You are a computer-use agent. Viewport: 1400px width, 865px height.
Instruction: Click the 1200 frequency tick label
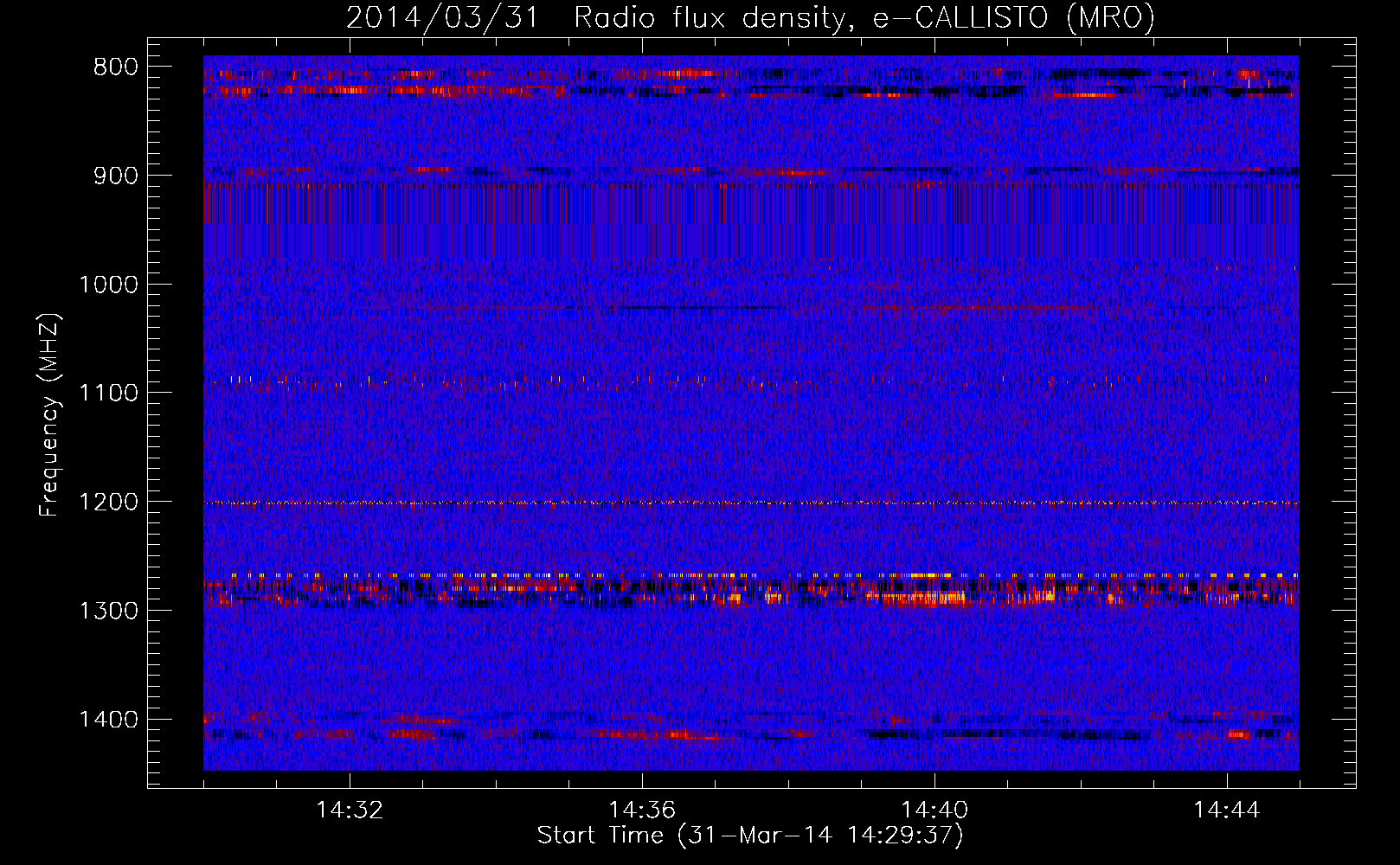(x=108, y=503)
